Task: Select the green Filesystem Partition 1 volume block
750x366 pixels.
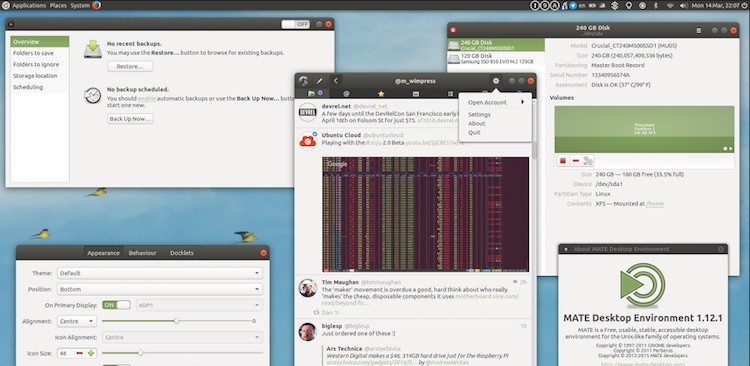Action: click(644, 129)
